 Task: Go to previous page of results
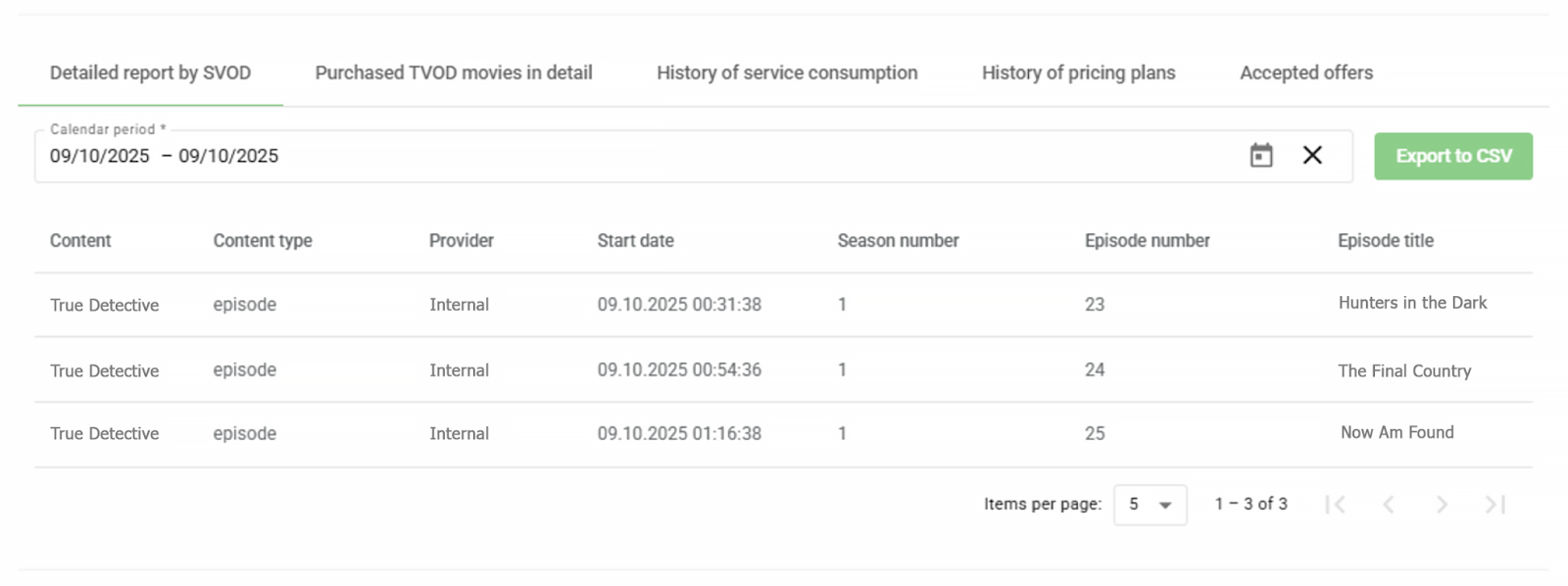click(1389, 505)
